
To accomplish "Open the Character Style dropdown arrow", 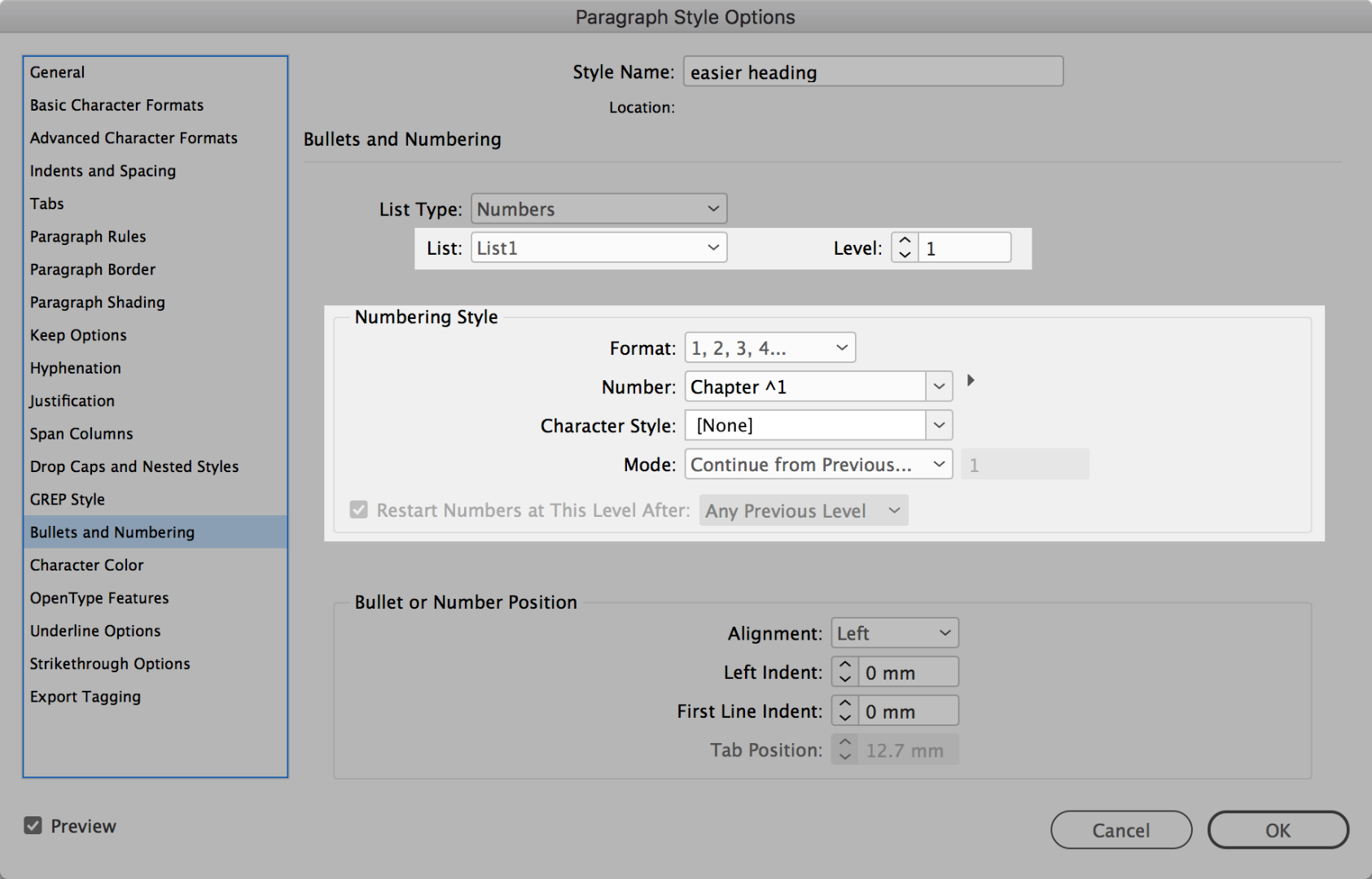I will tap(939, 426).
